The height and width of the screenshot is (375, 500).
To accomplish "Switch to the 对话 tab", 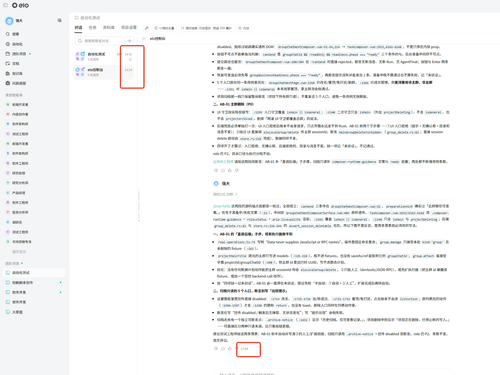I will click(x=78, y=28).
